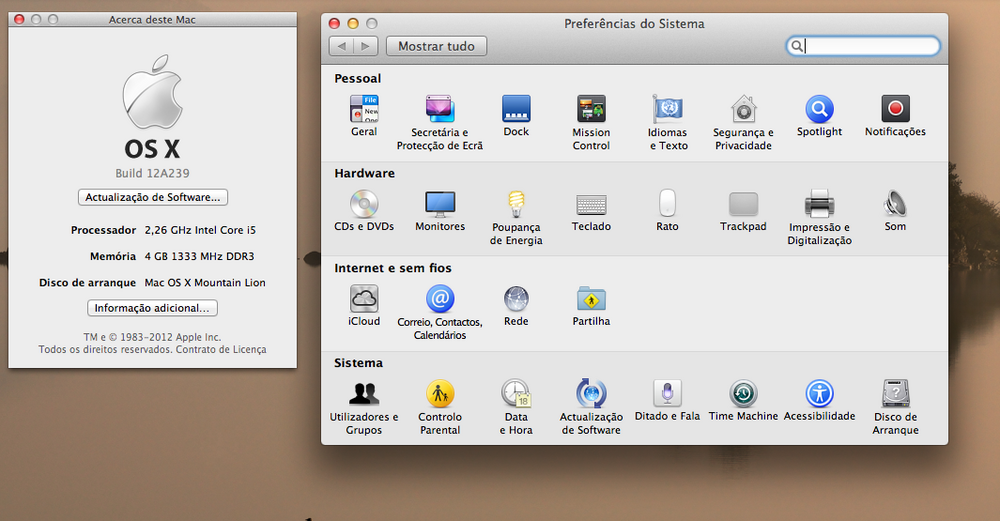
Task: Open Monitores preferences
Action: pos(440,210)
